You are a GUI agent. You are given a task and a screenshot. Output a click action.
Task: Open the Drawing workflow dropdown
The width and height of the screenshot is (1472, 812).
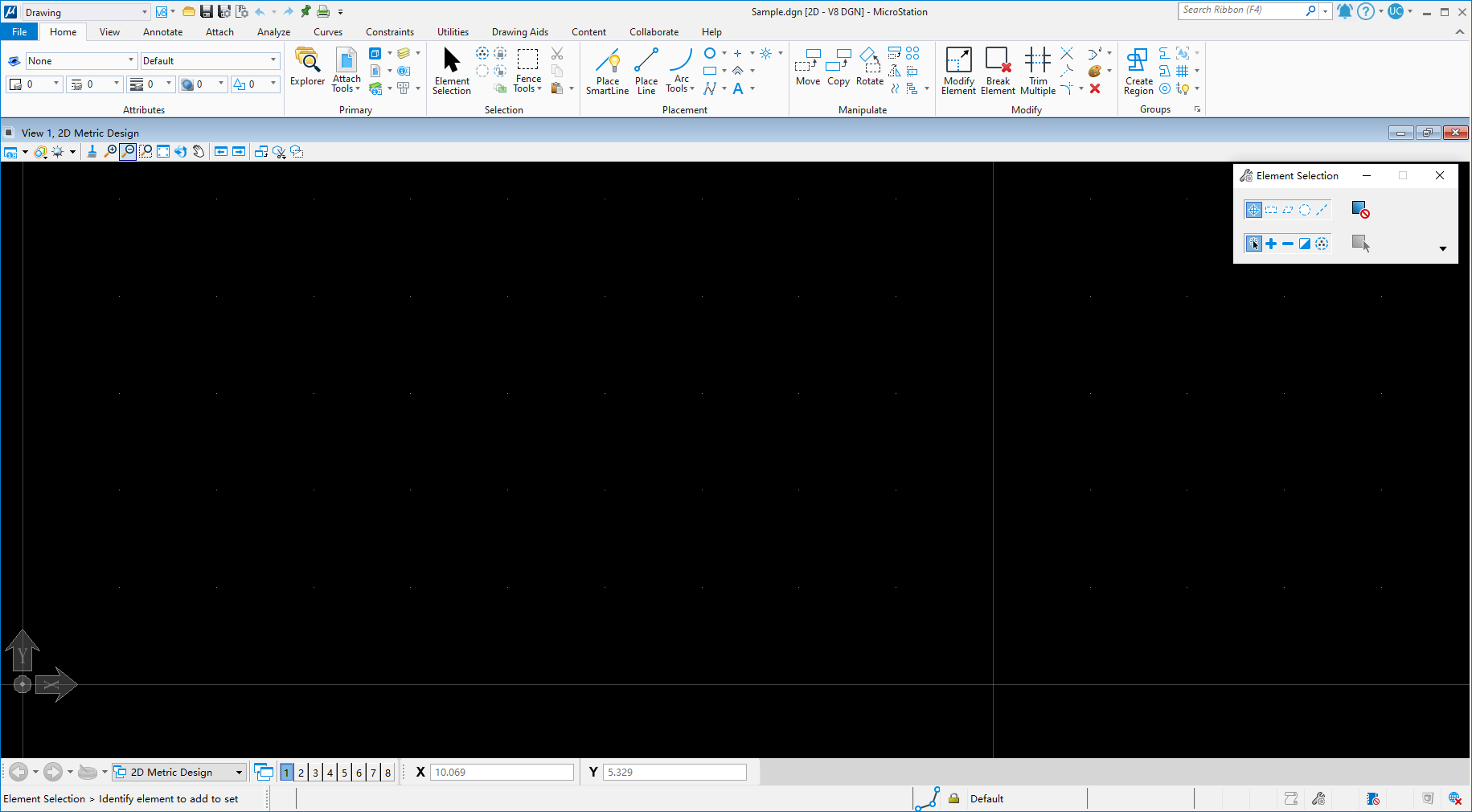coord(85,12)
